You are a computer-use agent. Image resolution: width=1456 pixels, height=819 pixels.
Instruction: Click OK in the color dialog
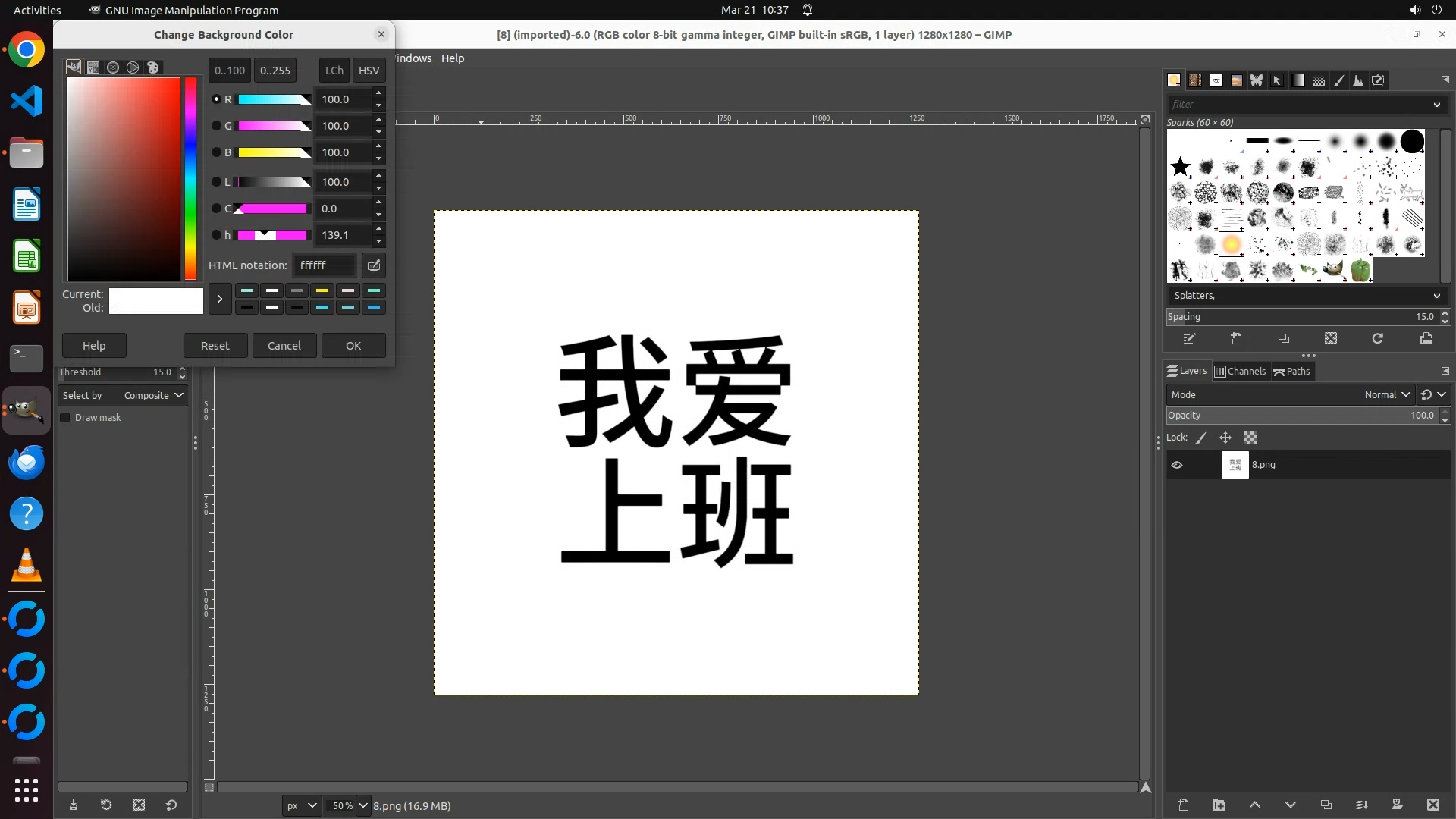(353, 346)
